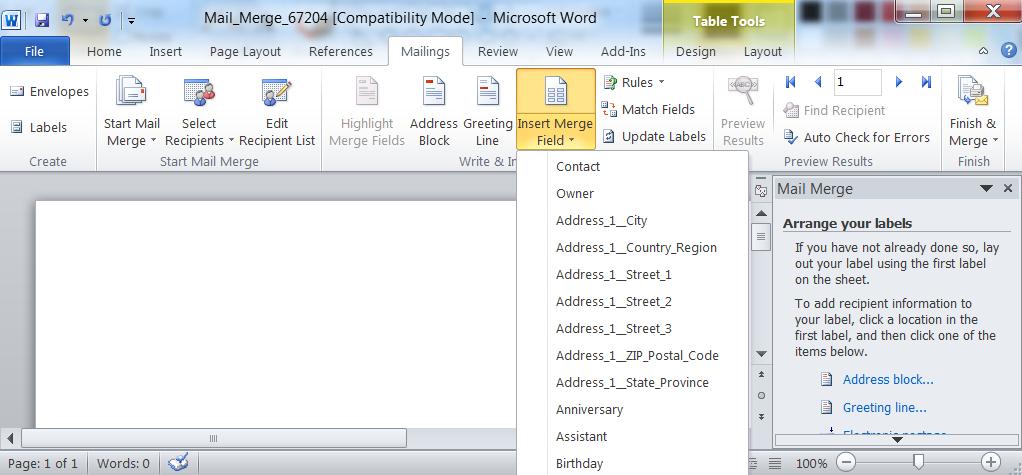Open Table Tools Design tab
Image resolution: width=1022 pixels, height=475 pixels.
[695, 51]
